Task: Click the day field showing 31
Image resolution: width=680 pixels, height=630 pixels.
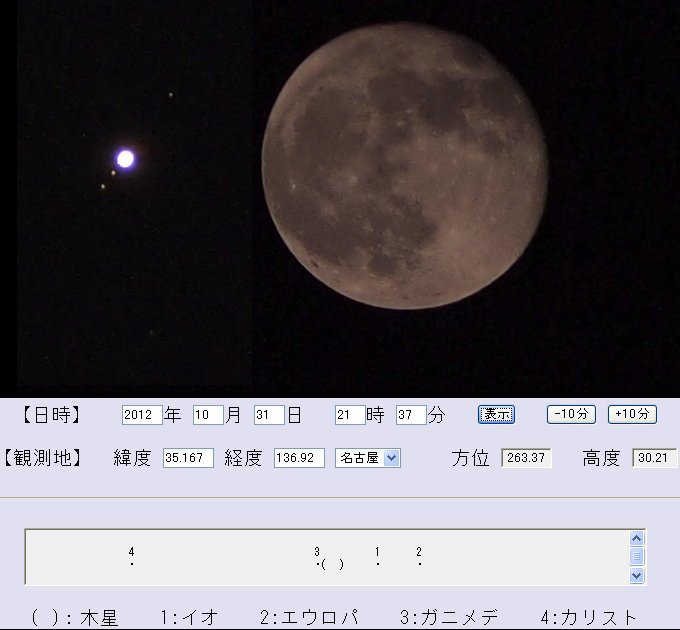Action: point(269,415)
